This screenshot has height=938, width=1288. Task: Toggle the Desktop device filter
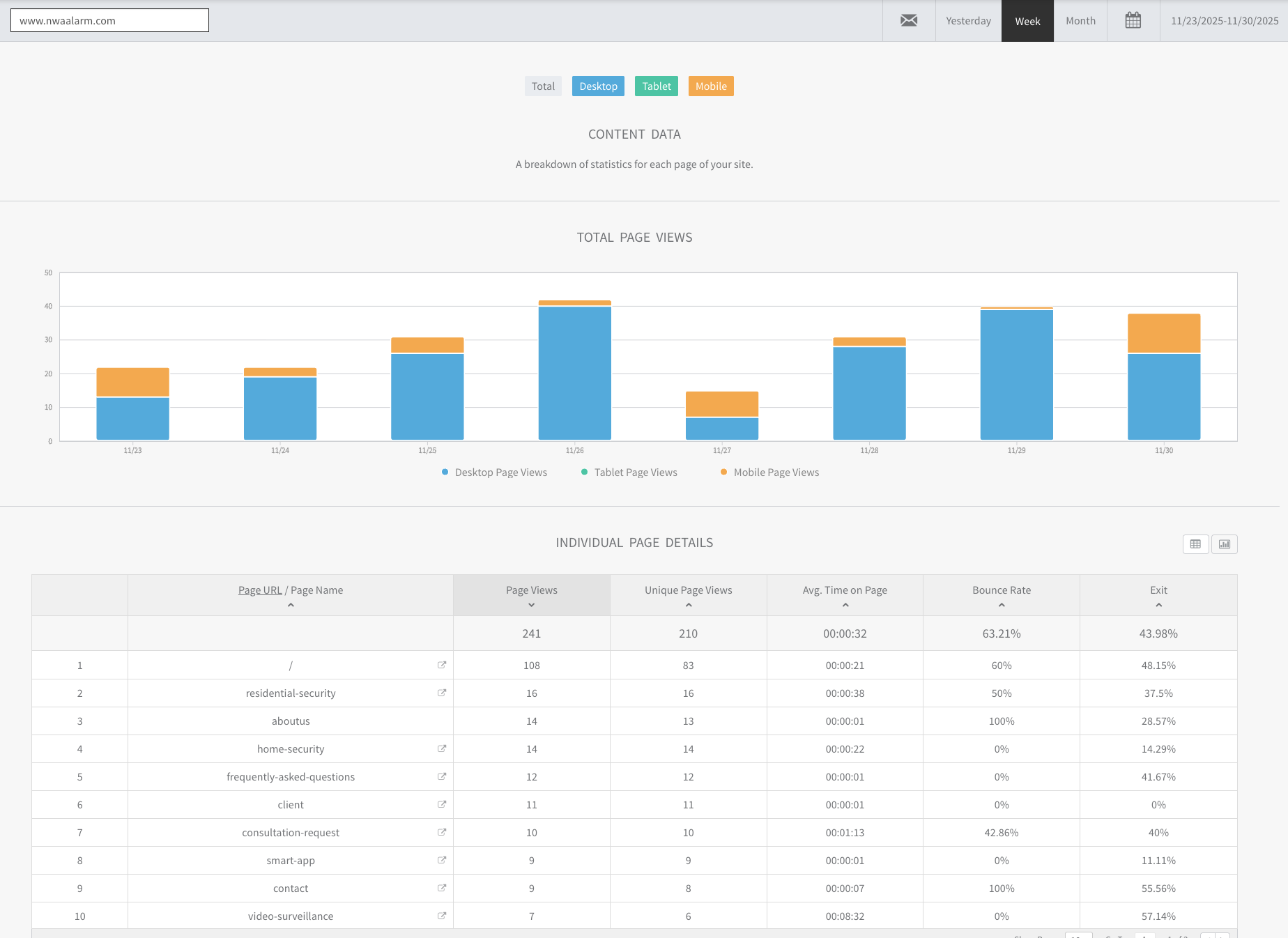[x=598, y=86]
